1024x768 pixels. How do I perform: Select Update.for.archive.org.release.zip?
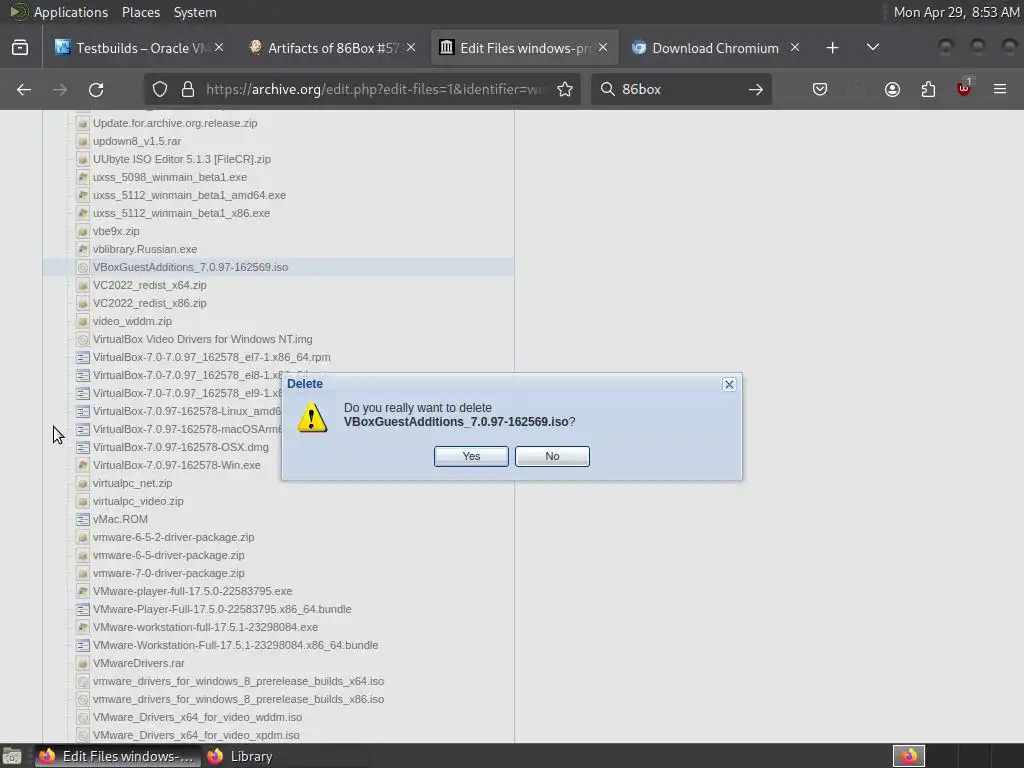pos(174,123)
